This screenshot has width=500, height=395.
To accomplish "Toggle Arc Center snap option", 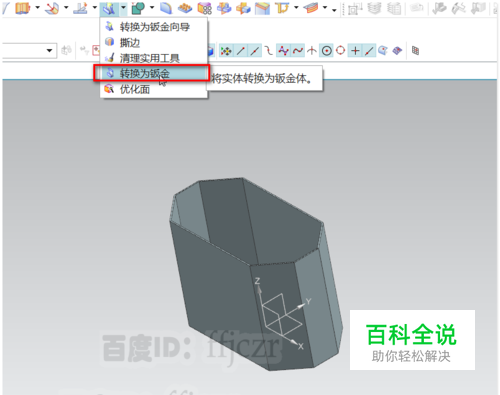I will click(x=326, y=51).
